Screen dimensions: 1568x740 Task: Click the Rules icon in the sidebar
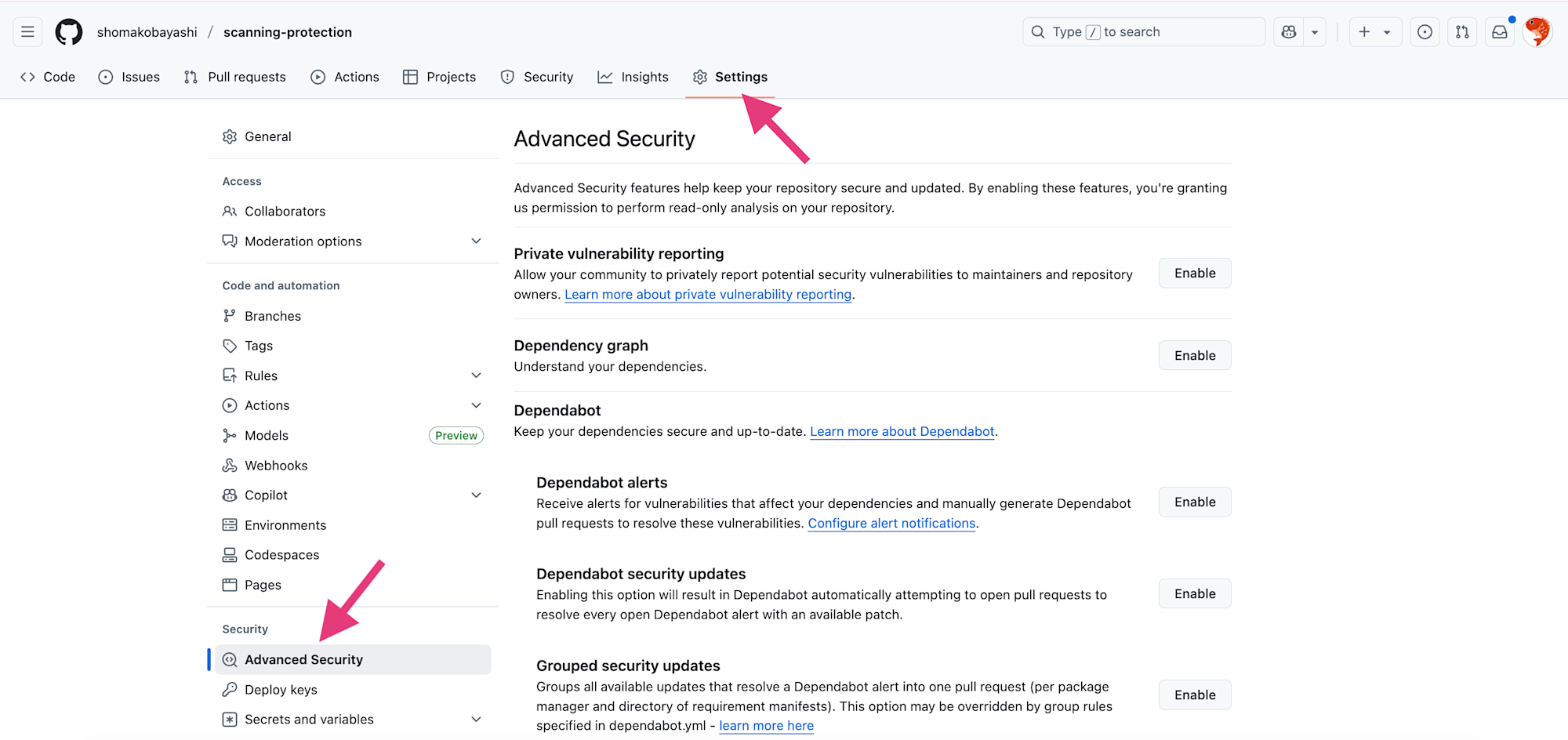point(230,375)
